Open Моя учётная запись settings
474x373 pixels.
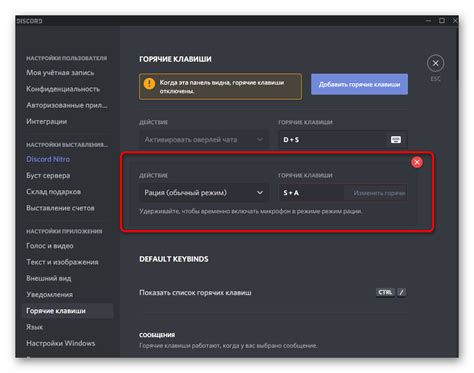click(x=60, y=73)
